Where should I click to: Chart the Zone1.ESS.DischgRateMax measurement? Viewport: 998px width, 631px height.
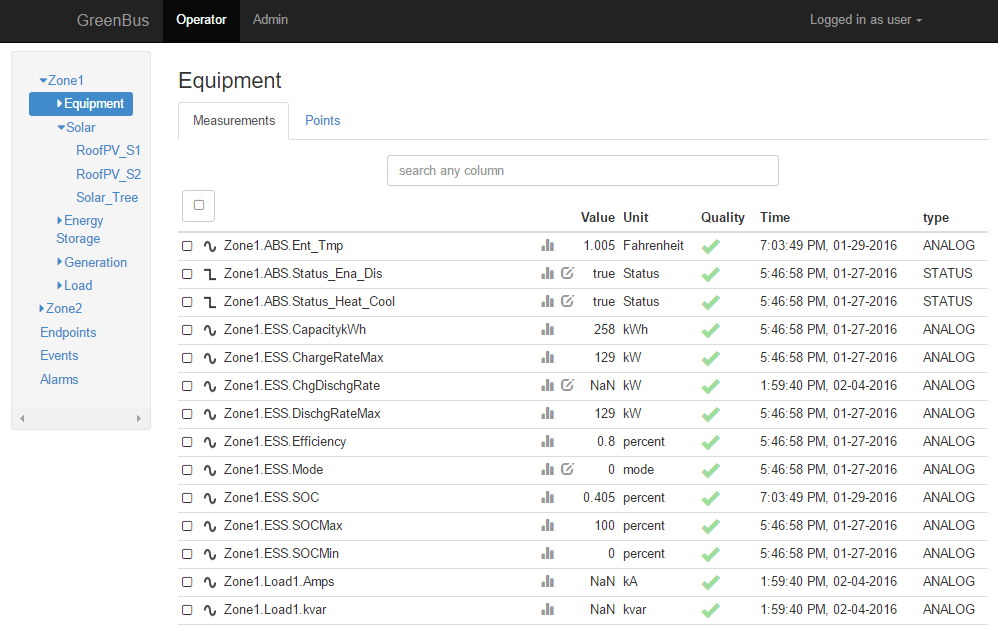(547, 414)
